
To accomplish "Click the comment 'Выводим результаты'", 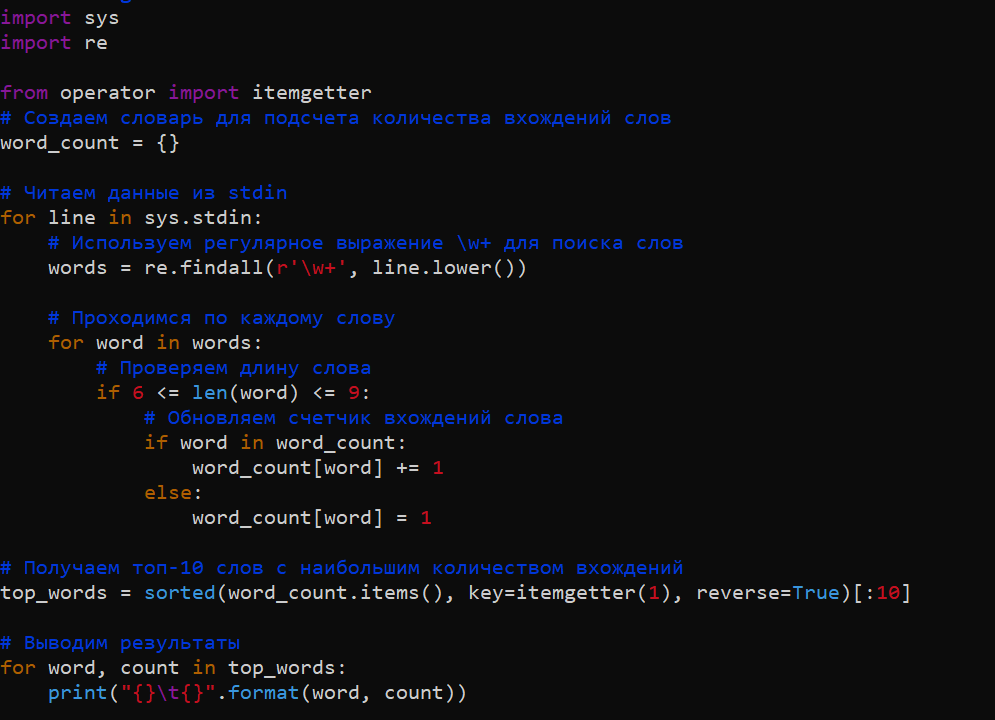I will click(120, 643).
